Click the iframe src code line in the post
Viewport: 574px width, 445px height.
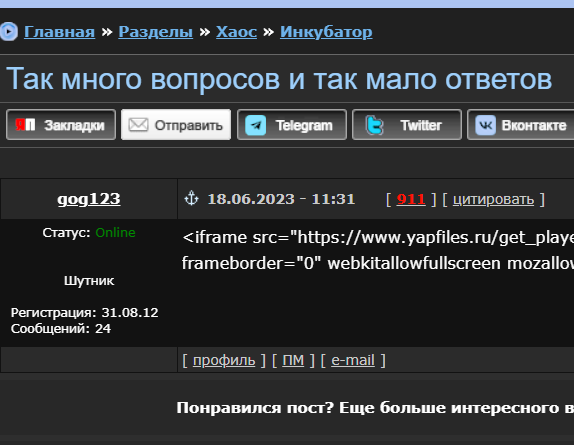click(378, 238)
